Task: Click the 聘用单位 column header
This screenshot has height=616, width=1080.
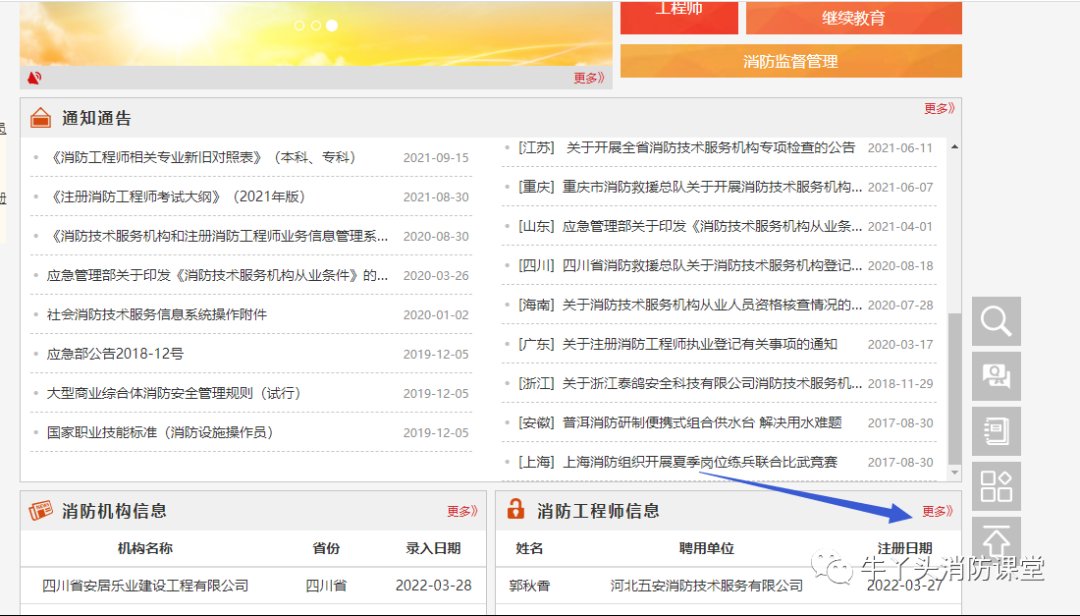Action: click(707, 548)
